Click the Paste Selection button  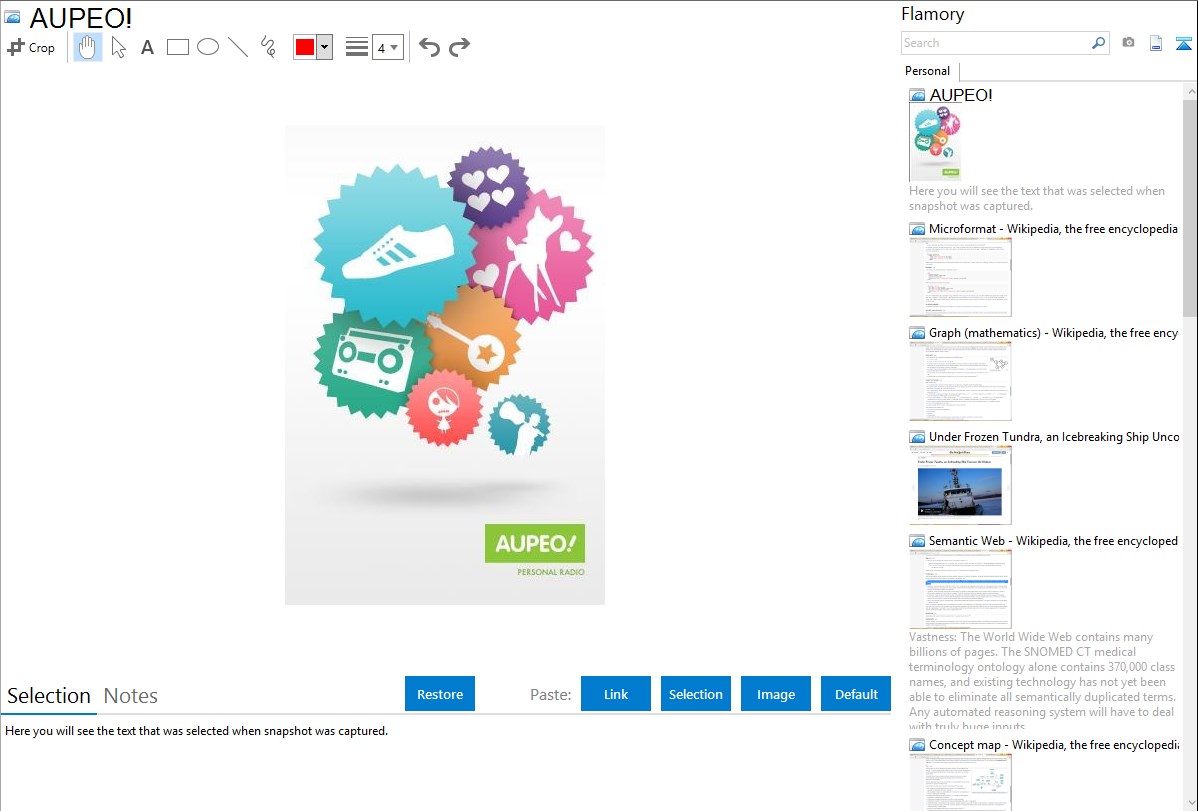pos(696,694)
